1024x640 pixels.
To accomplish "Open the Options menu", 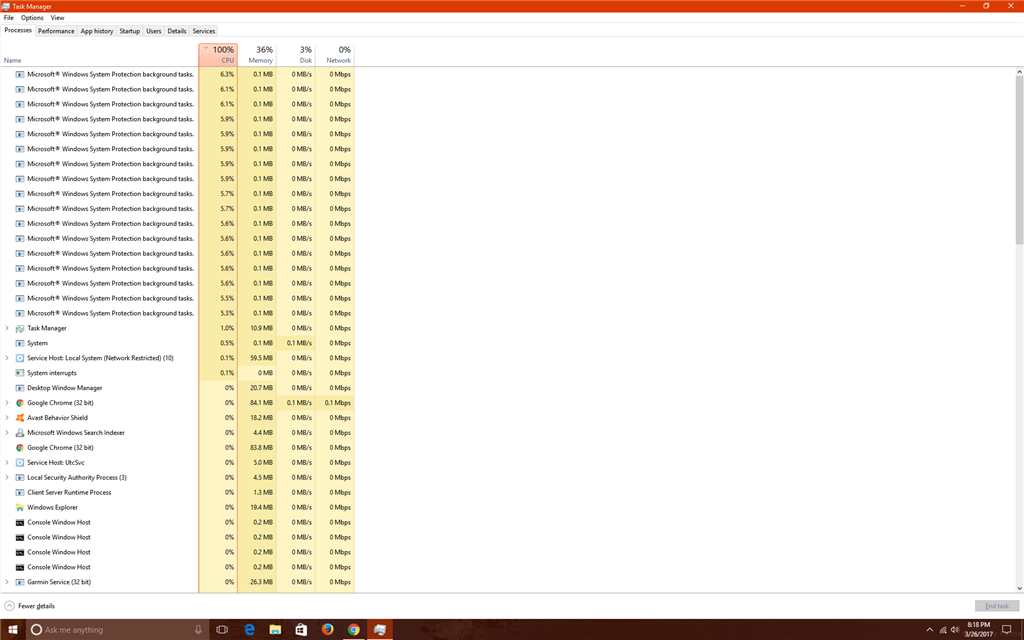I will coord(32,18).
